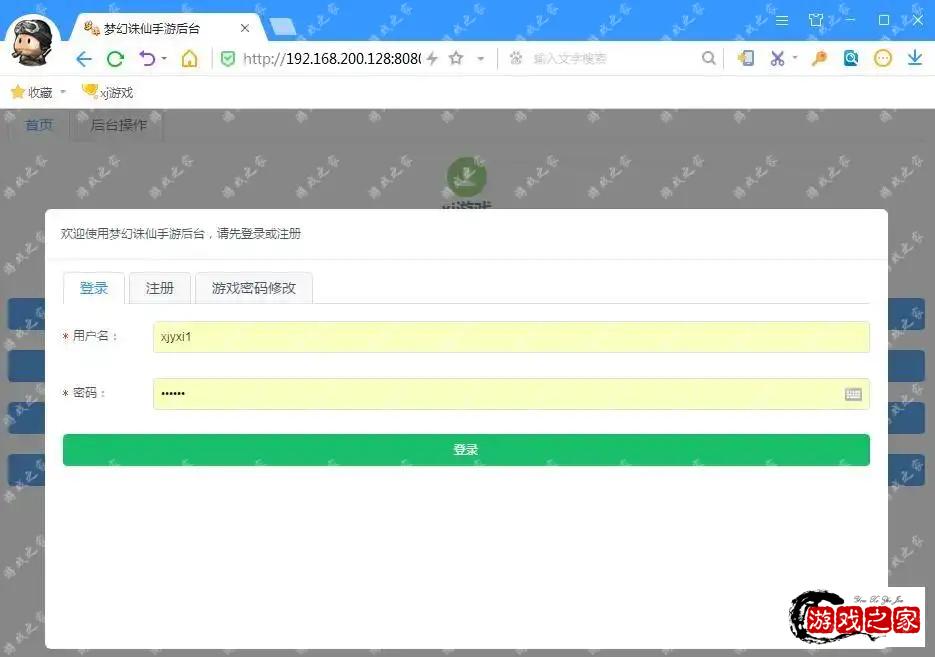Click the send-to-mobile icon

pos(745,58)
